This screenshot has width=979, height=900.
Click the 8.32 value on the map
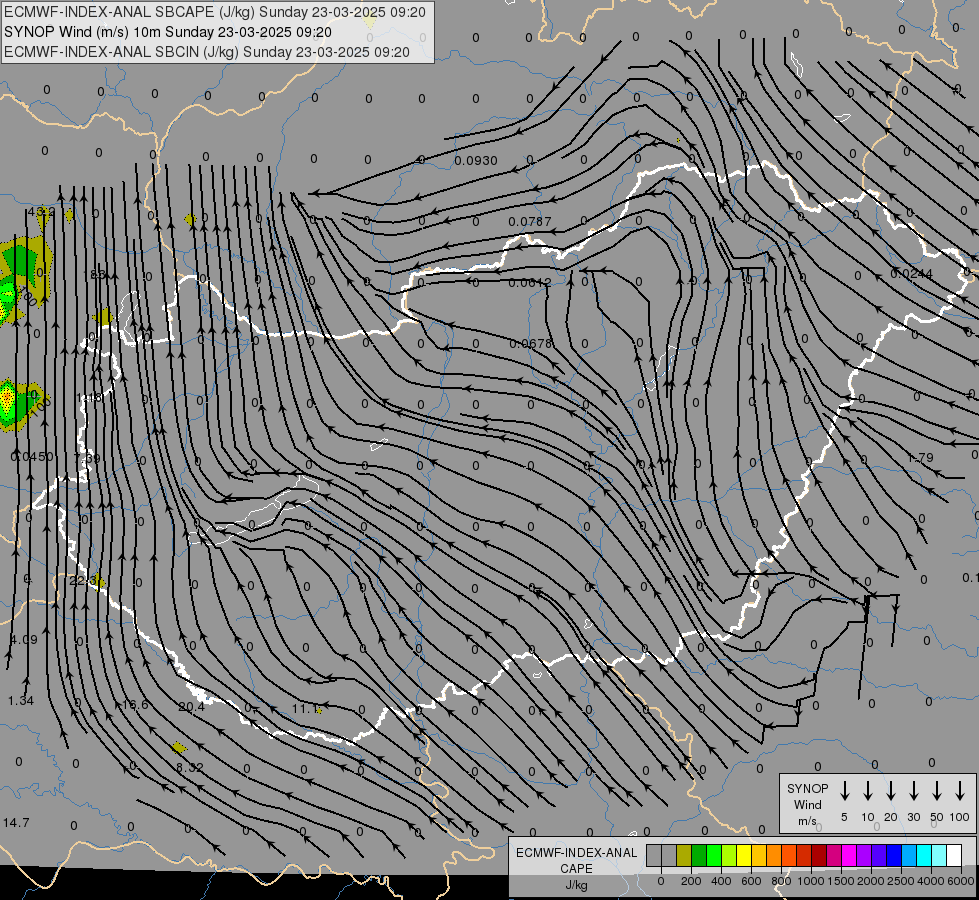click(190, 767)
